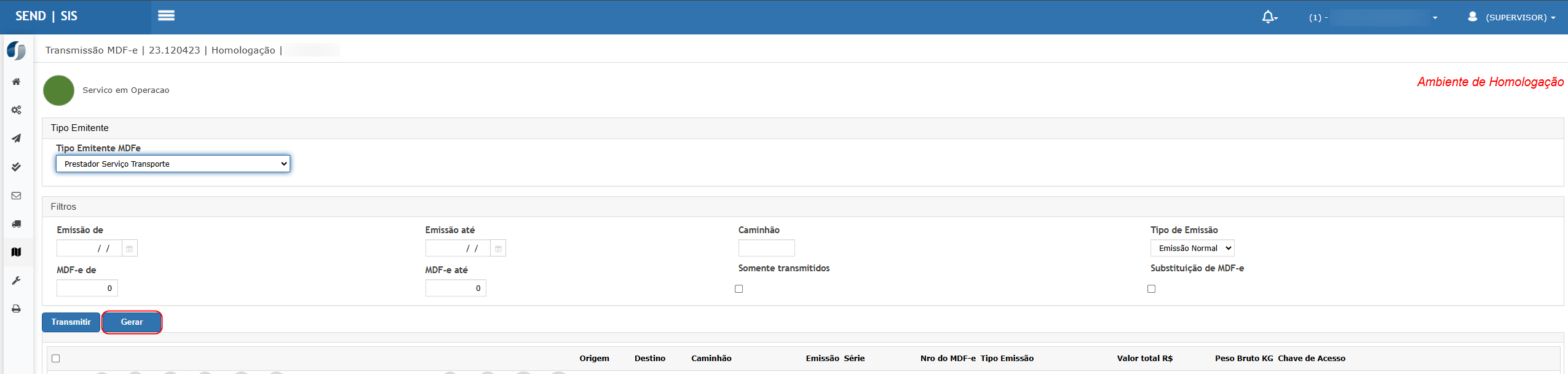
Task: Click the Caminhão filter input field
Action: coord(766,249)
